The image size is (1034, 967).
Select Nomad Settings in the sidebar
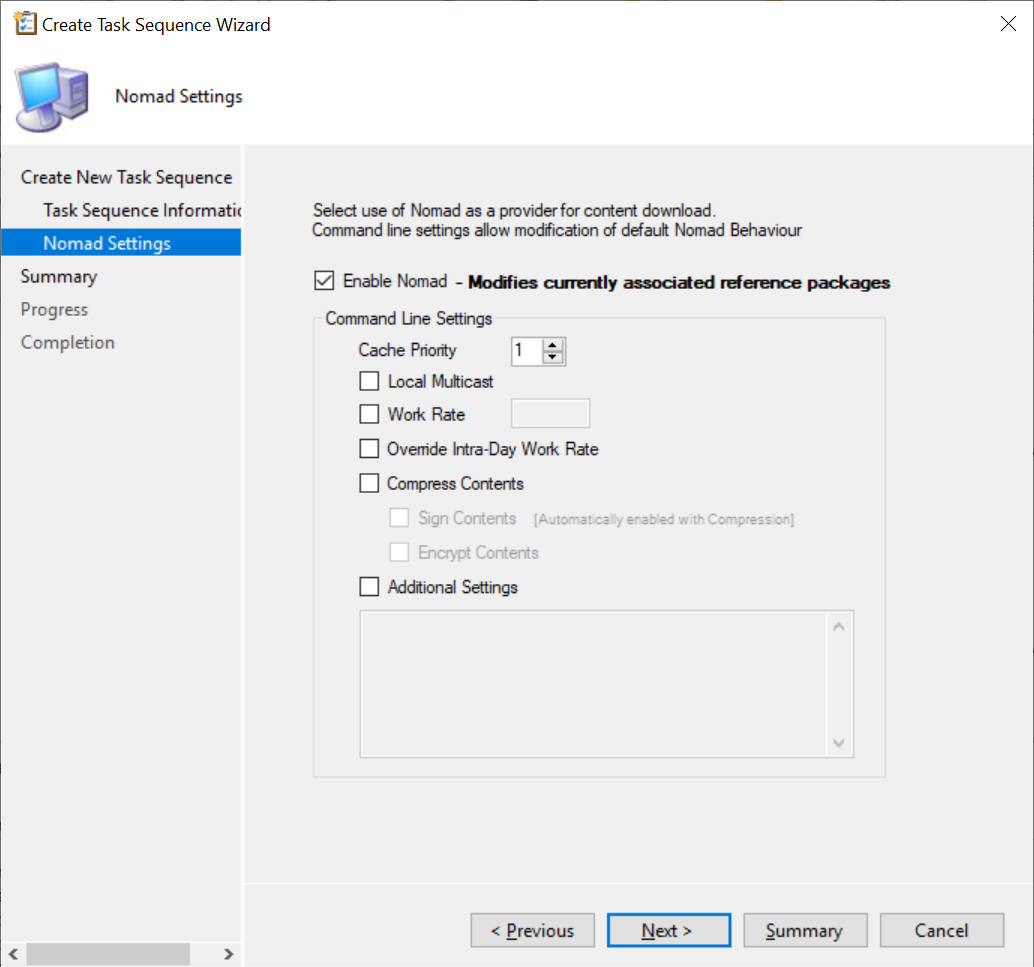click(x=107, y=243)
